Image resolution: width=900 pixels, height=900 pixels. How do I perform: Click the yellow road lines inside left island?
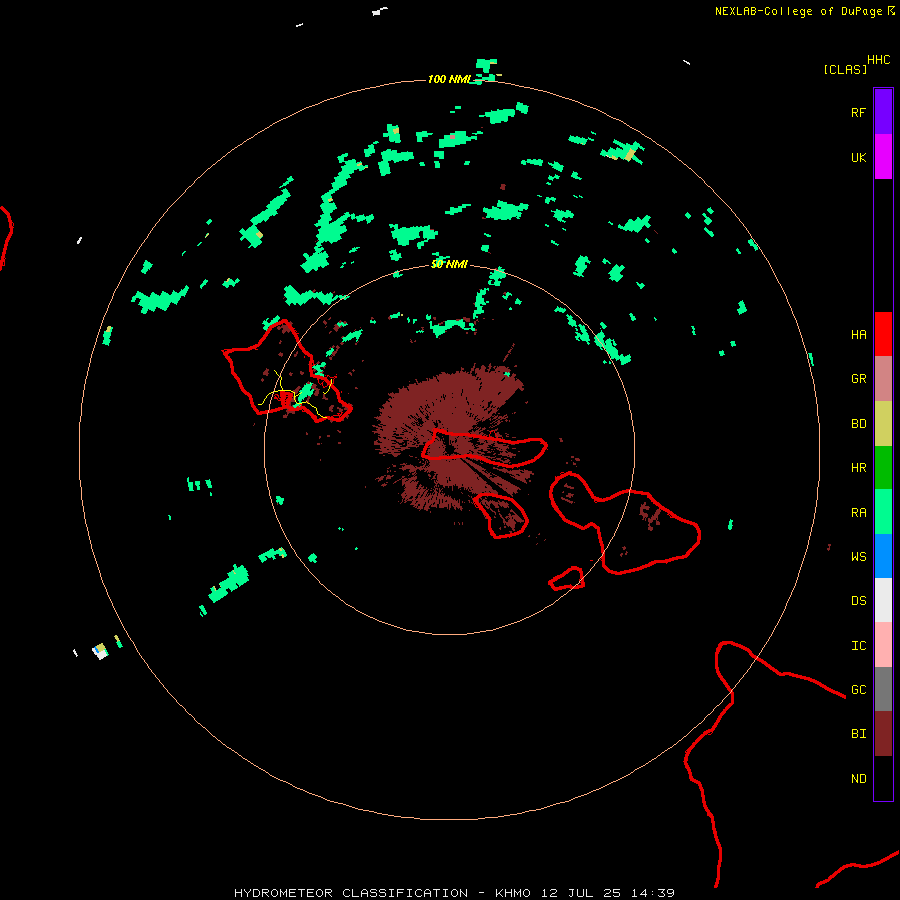296,395
